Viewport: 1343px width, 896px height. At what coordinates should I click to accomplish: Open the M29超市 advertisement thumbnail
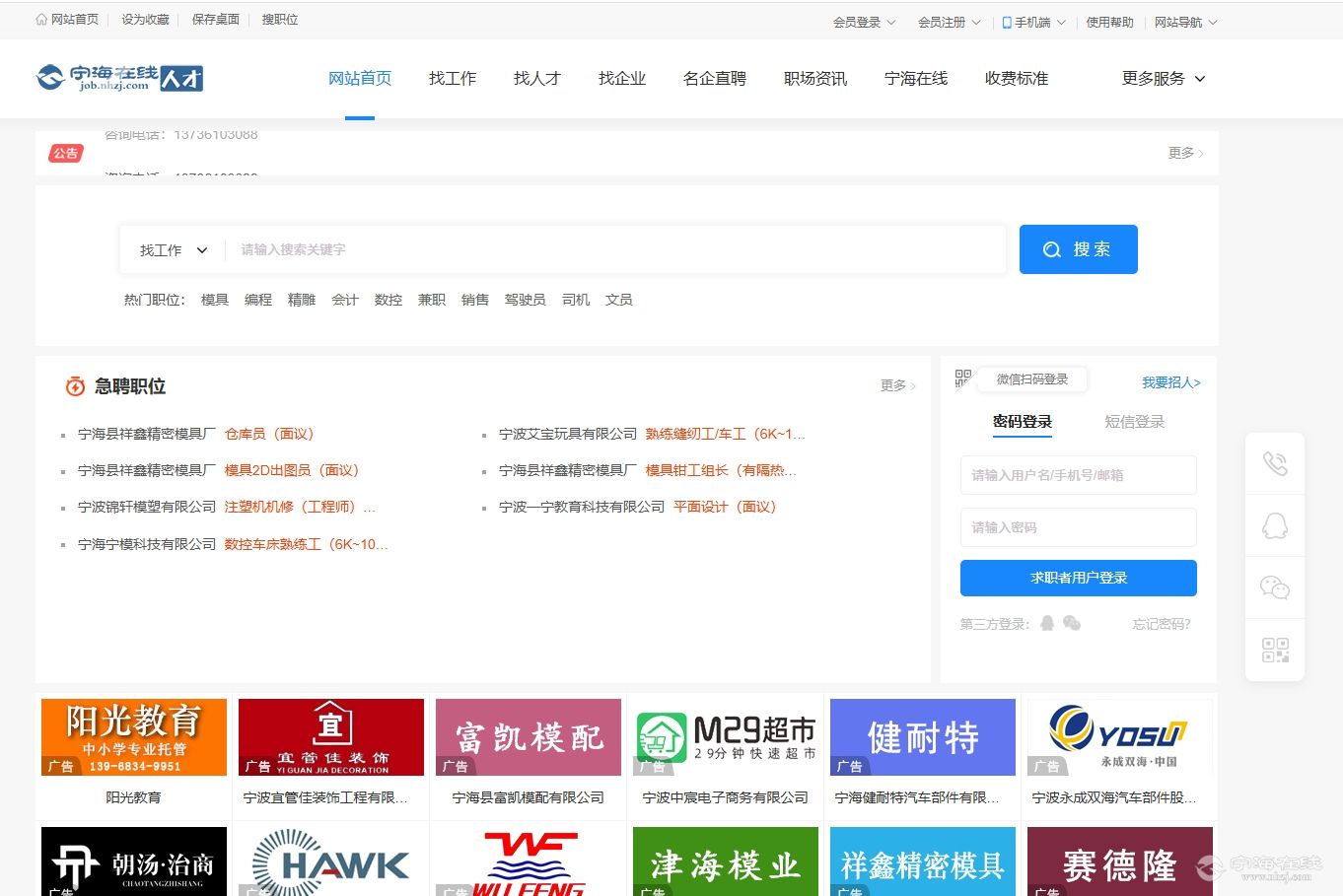725,737
